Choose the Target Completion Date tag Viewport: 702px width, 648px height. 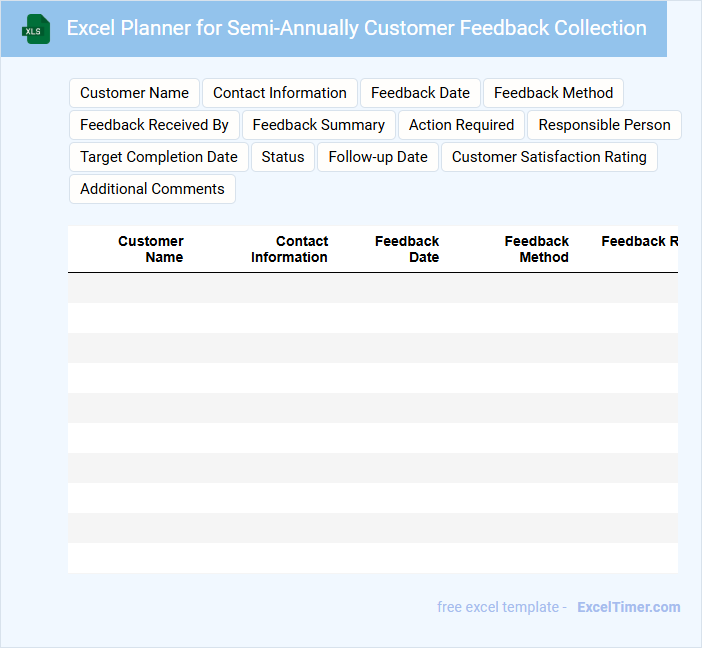(159, 157)
